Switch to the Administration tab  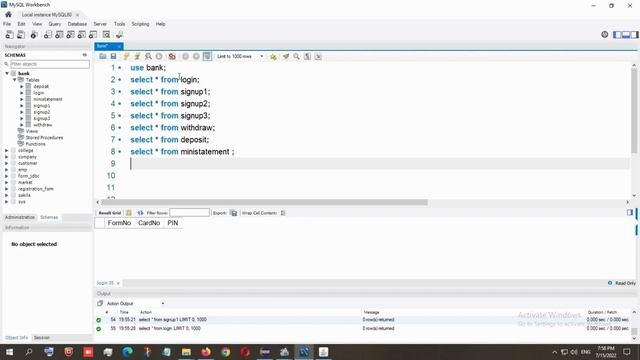[20, 217]
